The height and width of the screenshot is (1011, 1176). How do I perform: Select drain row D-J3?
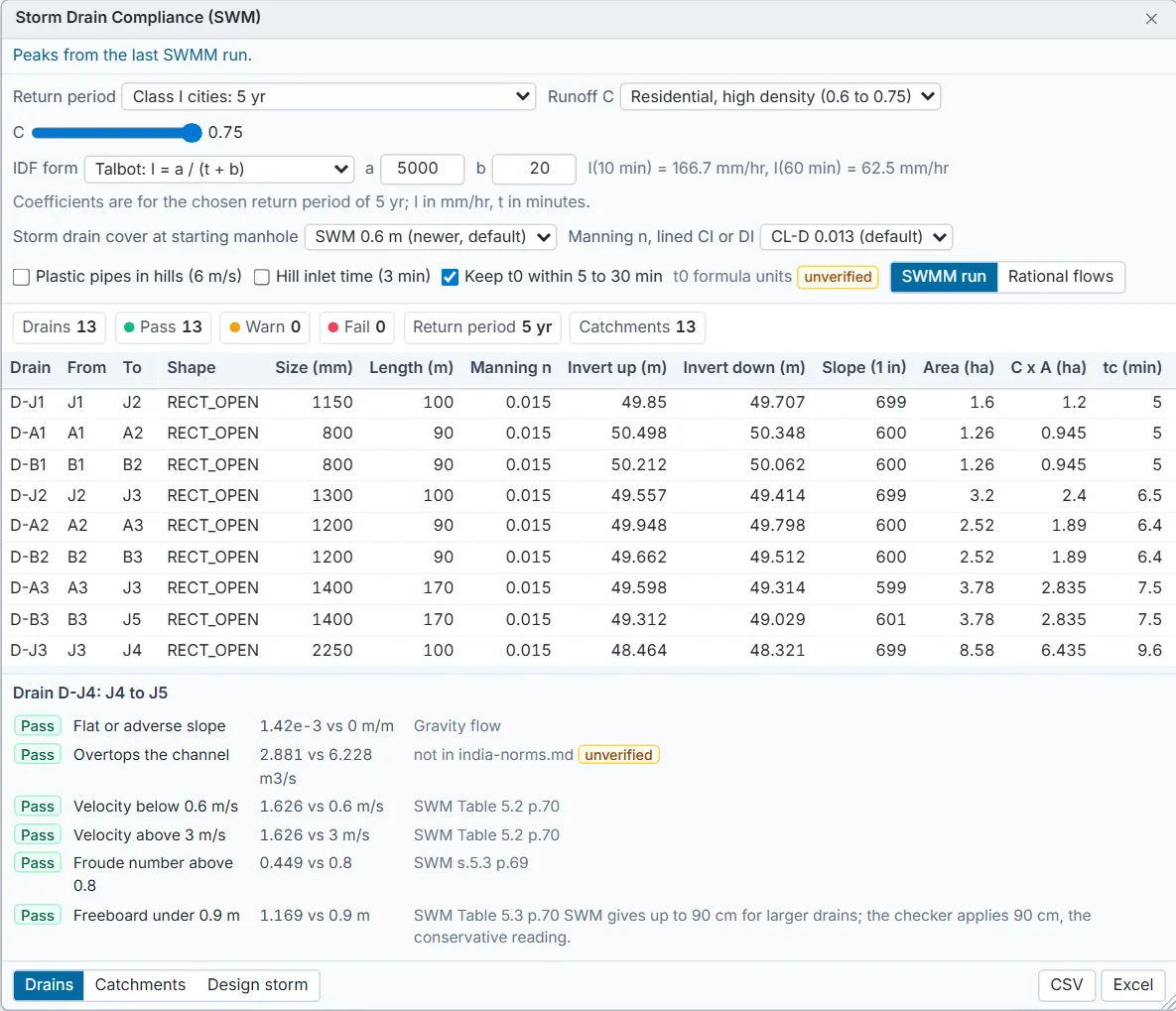pyautogui.click(x=588, y=650)
